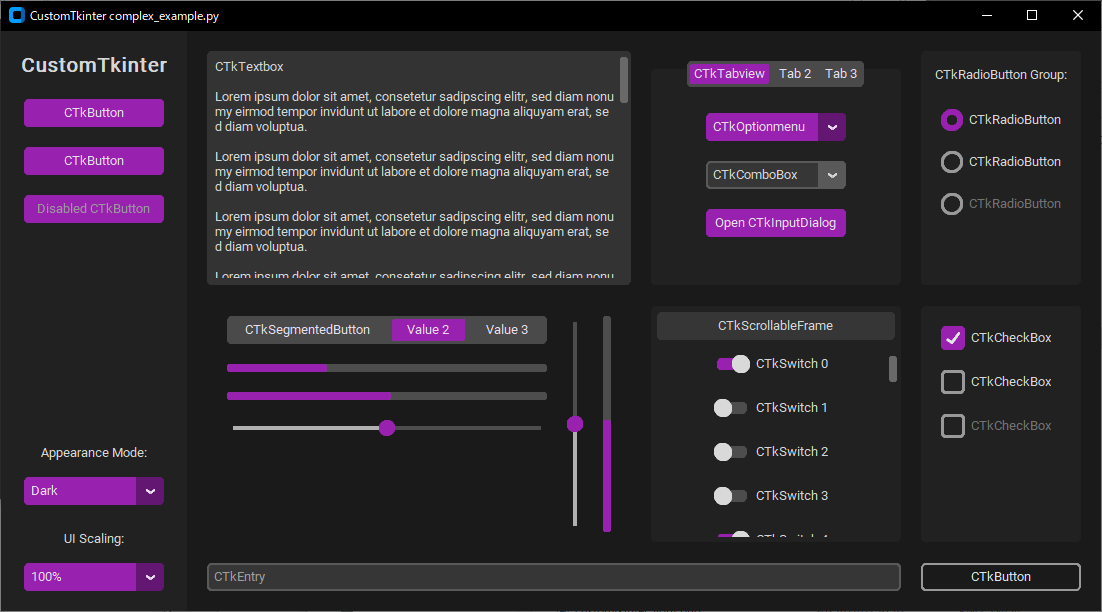The width and height of the screenshot is (1102, 612).
Task: Select the first selected CTkRadioButton
Action: point(952,120)
